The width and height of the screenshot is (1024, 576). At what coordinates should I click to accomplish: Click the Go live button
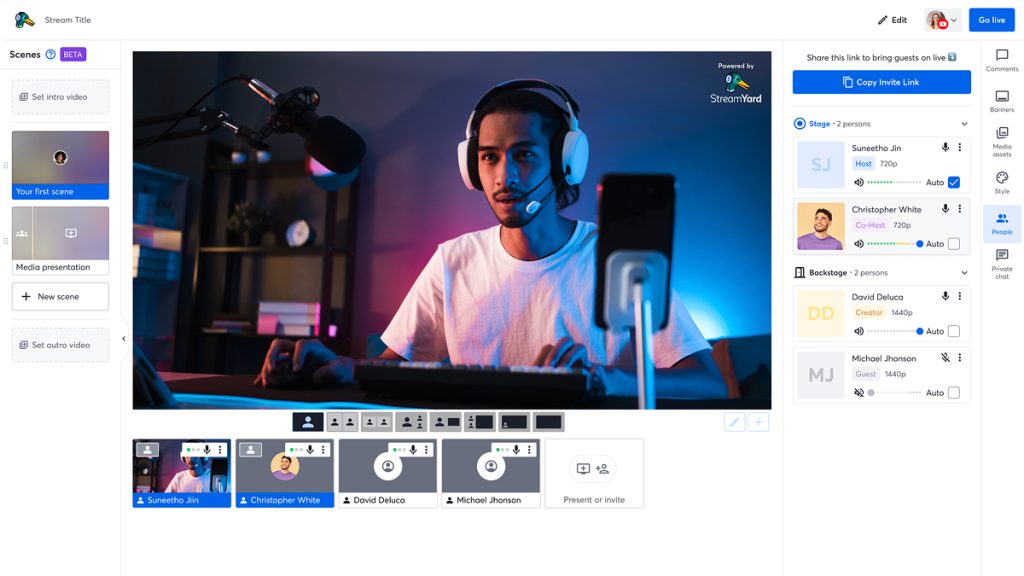coord(991,20)
